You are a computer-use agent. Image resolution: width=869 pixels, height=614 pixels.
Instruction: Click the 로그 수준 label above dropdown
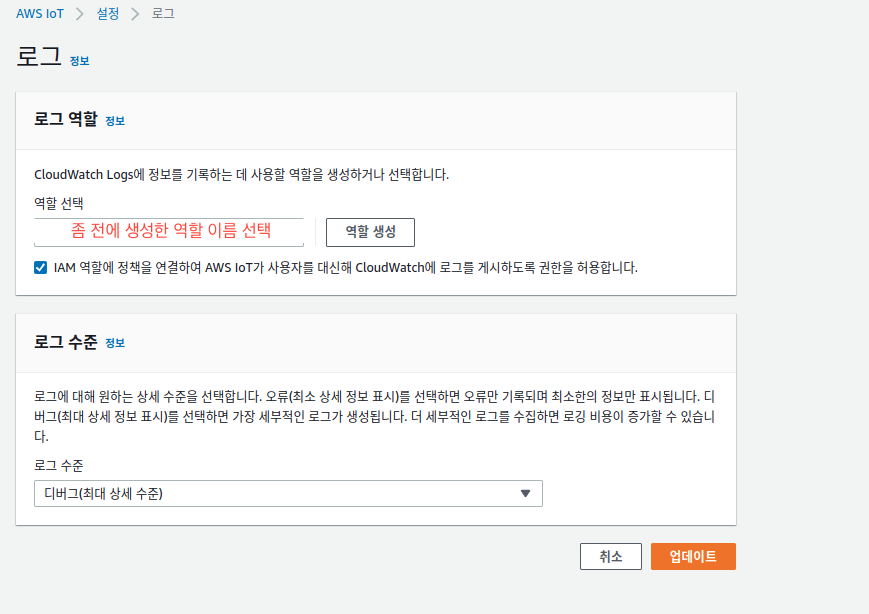click(x=59, y=465)
